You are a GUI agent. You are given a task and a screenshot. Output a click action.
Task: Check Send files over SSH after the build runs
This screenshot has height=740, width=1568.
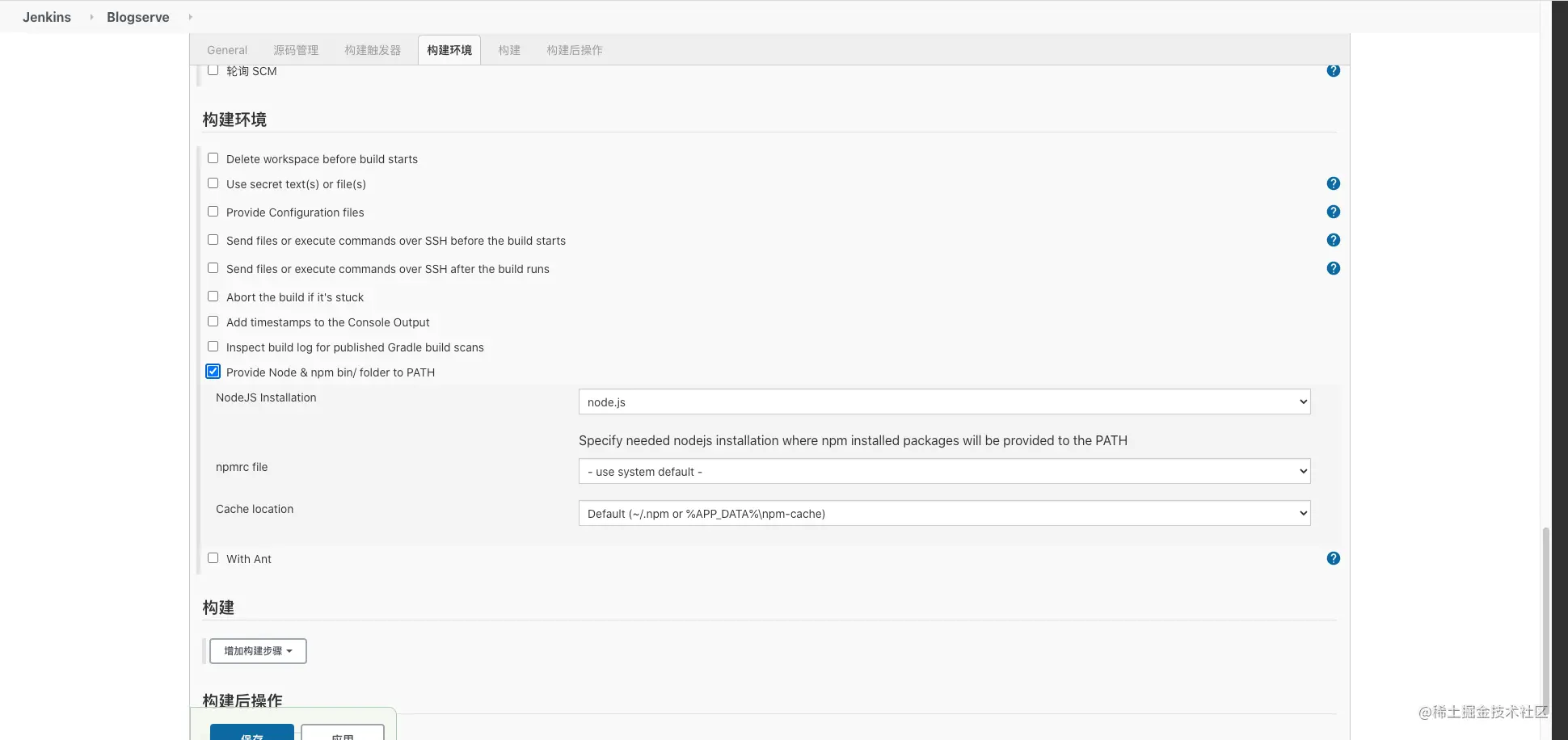click(x=213, y=268)
